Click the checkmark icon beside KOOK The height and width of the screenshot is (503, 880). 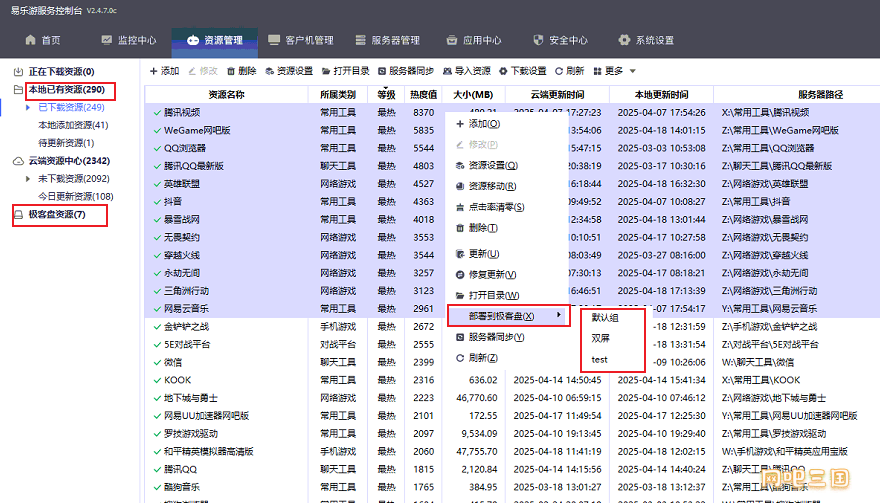click(x=157, y=380)
